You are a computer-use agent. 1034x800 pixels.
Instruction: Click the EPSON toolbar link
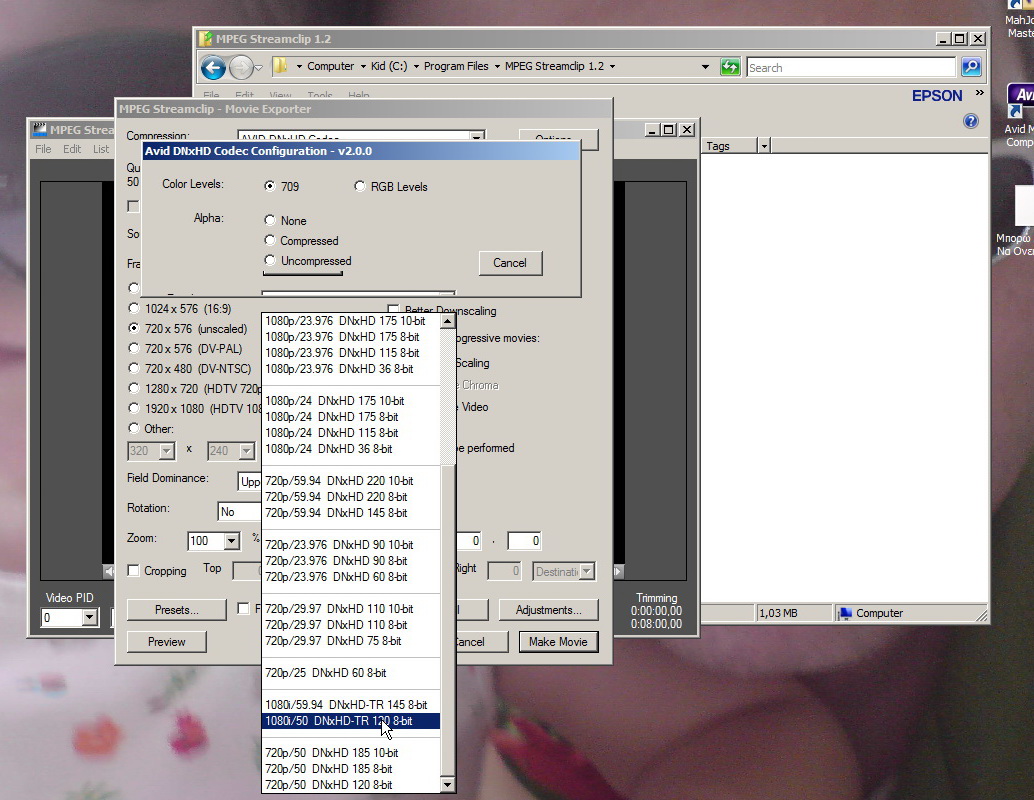pyautogui.click(x=937, y=96)
